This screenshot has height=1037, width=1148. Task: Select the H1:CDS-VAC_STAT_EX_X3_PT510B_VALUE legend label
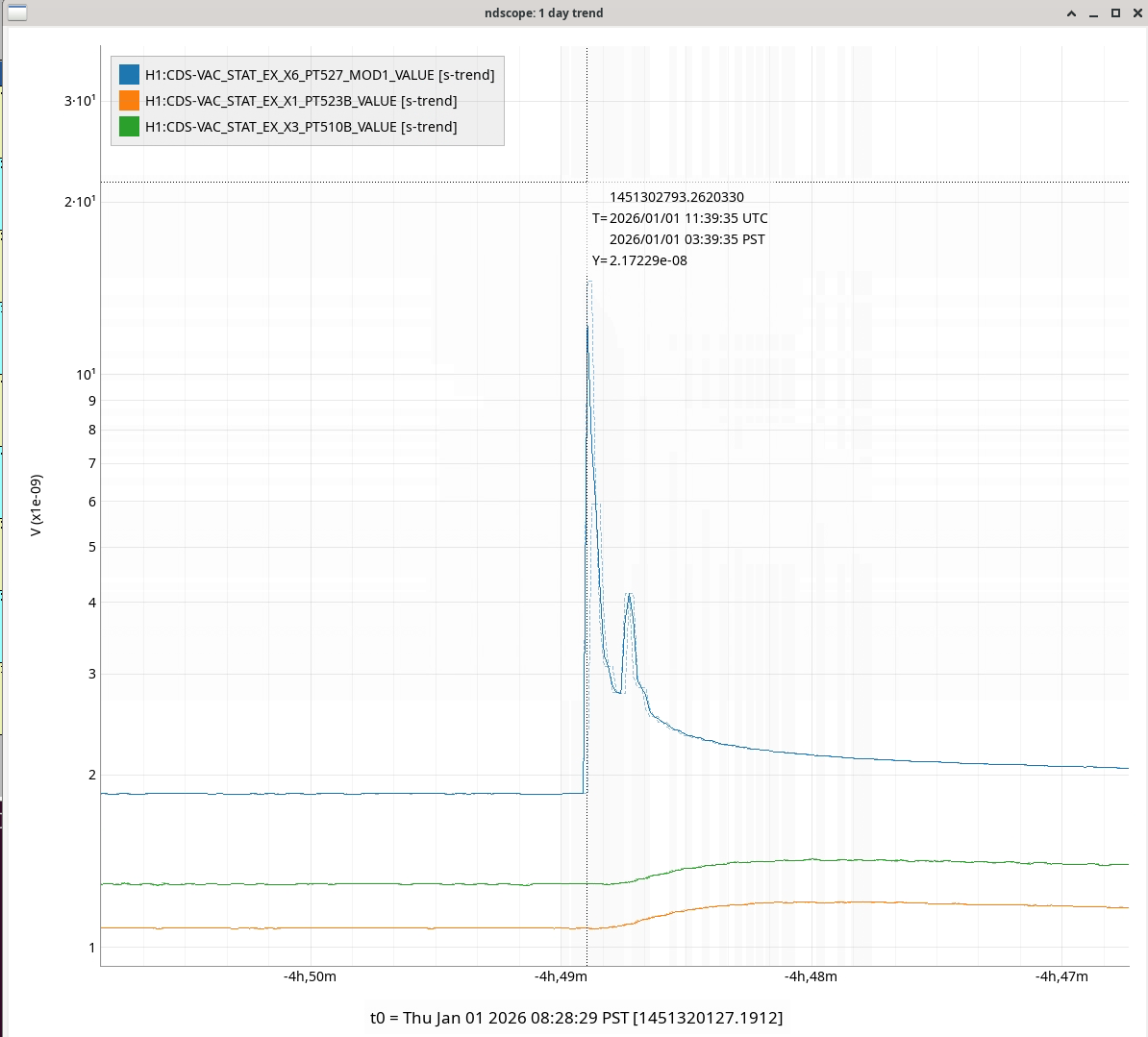coord(301,127)
